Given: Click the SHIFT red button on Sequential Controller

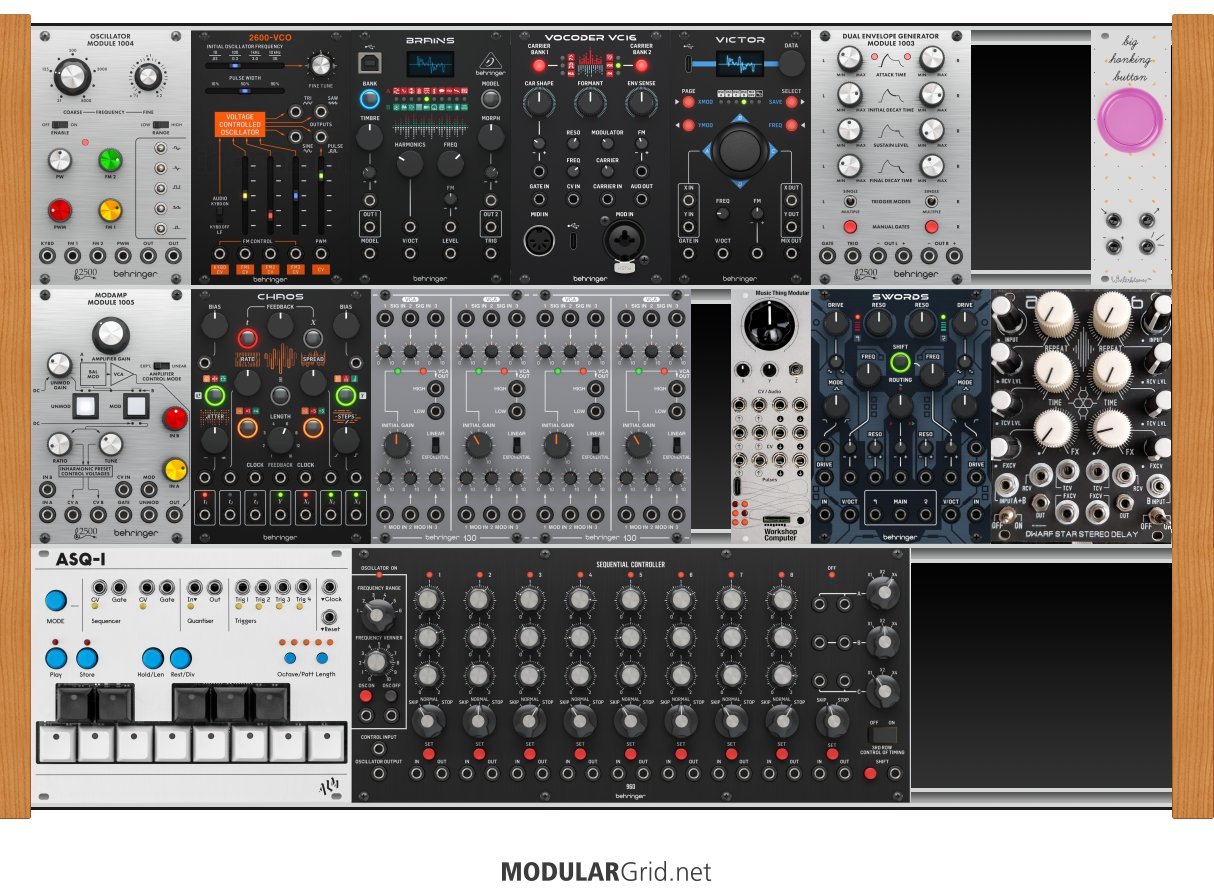Looking at the screenshot, I should (x=871, y=773).
